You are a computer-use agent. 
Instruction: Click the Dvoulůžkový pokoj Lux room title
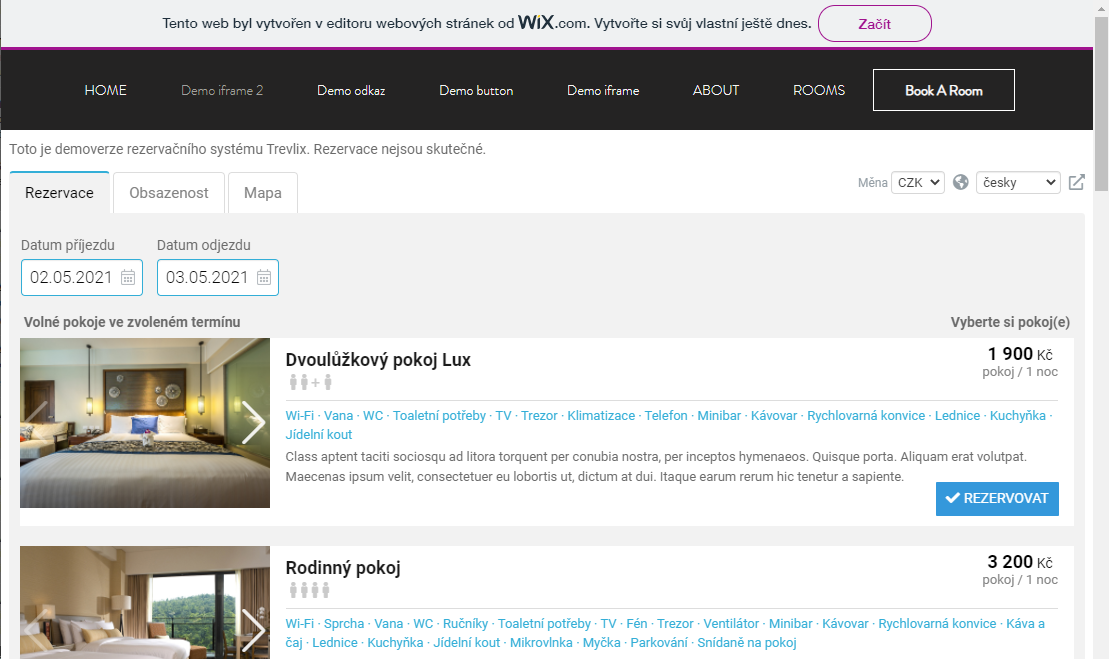pos(378,360)
